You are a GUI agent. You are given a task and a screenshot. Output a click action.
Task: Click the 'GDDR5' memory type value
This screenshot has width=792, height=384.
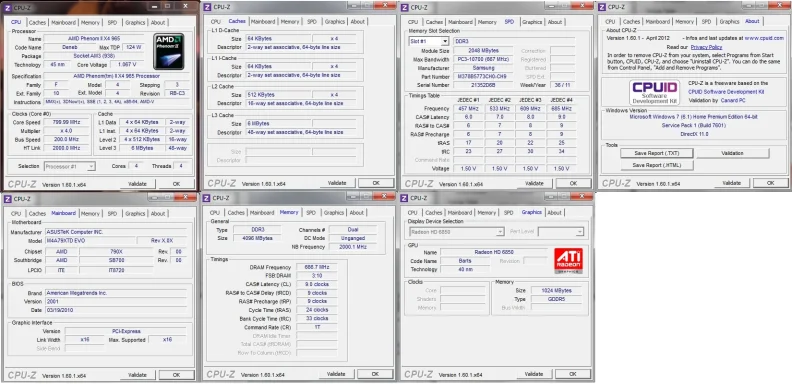point(556,299)
